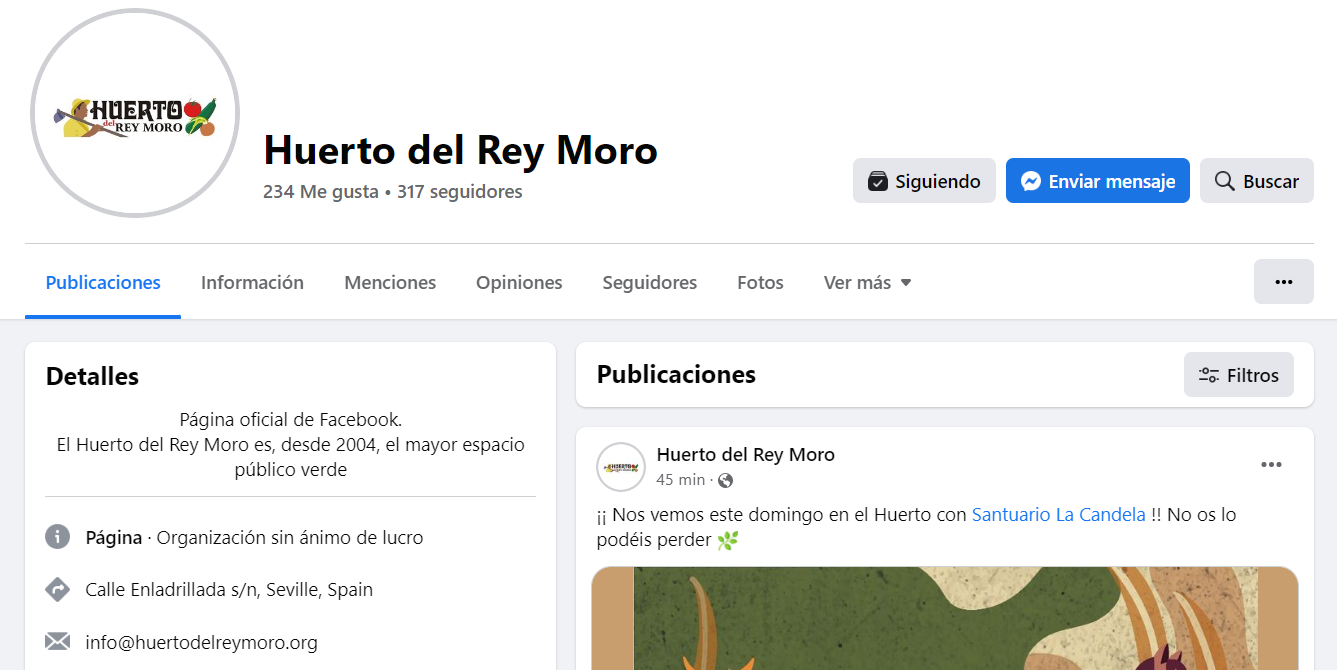Expand the Ver más dropdown

(867, 283)
